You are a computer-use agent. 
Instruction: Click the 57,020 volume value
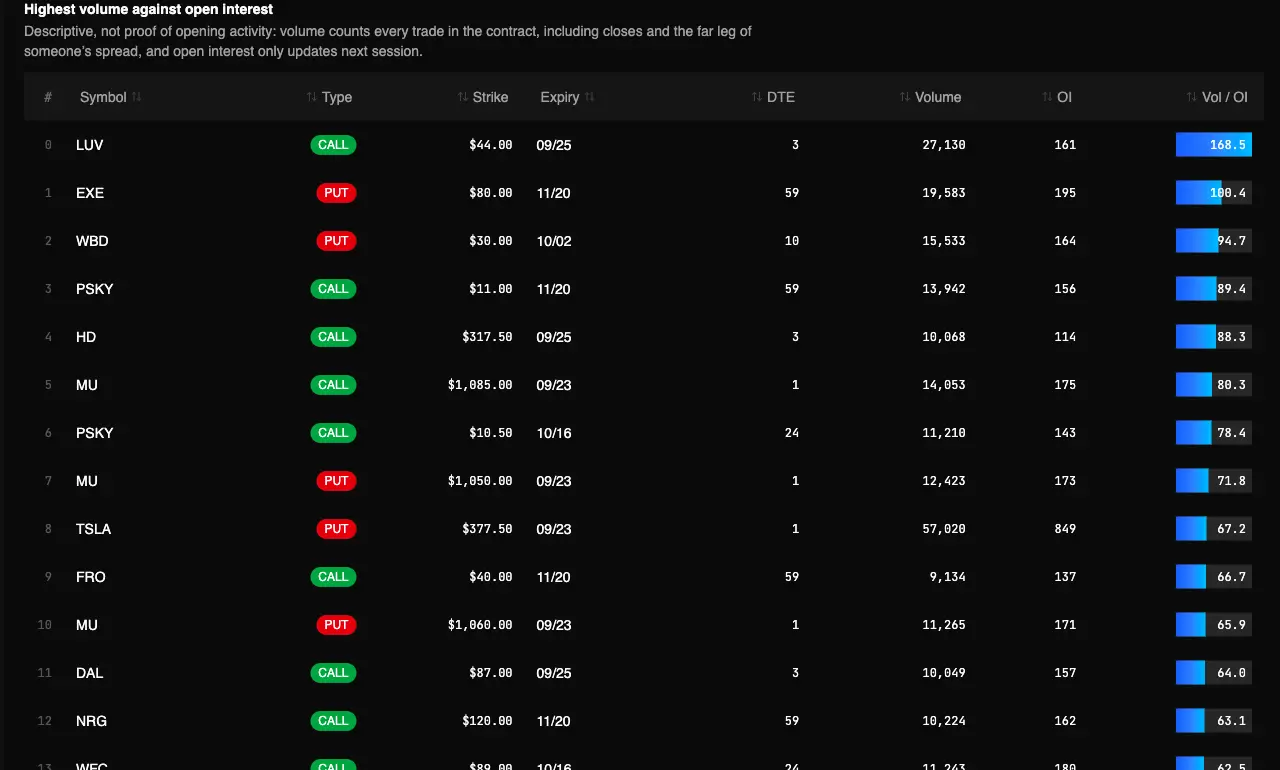click(944, 529)
